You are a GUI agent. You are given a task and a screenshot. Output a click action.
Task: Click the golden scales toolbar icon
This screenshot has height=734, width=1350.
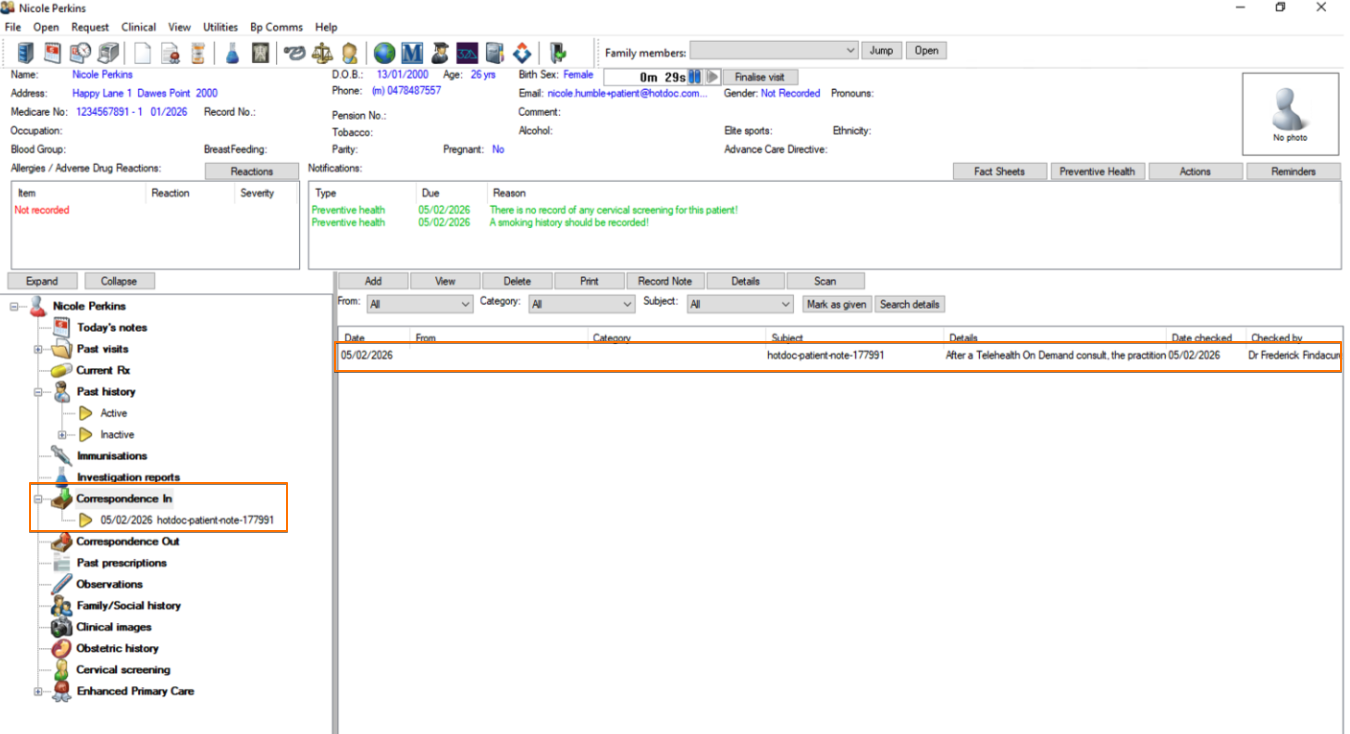[x=322, y=51]
